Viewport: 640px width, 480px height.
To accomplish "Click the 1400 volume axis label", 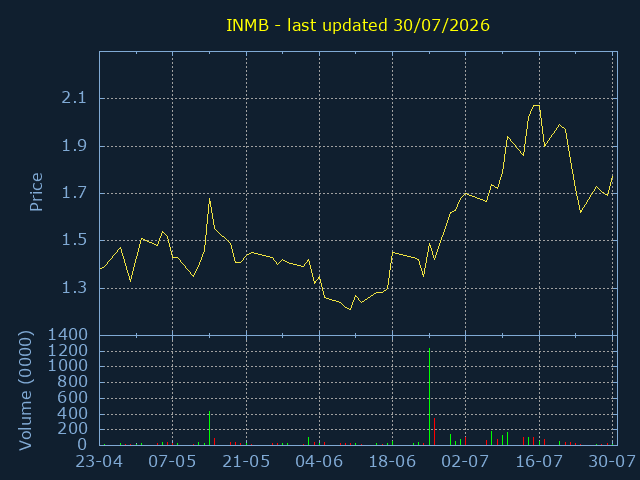I will pyautogui.click(x=68, y=335).
